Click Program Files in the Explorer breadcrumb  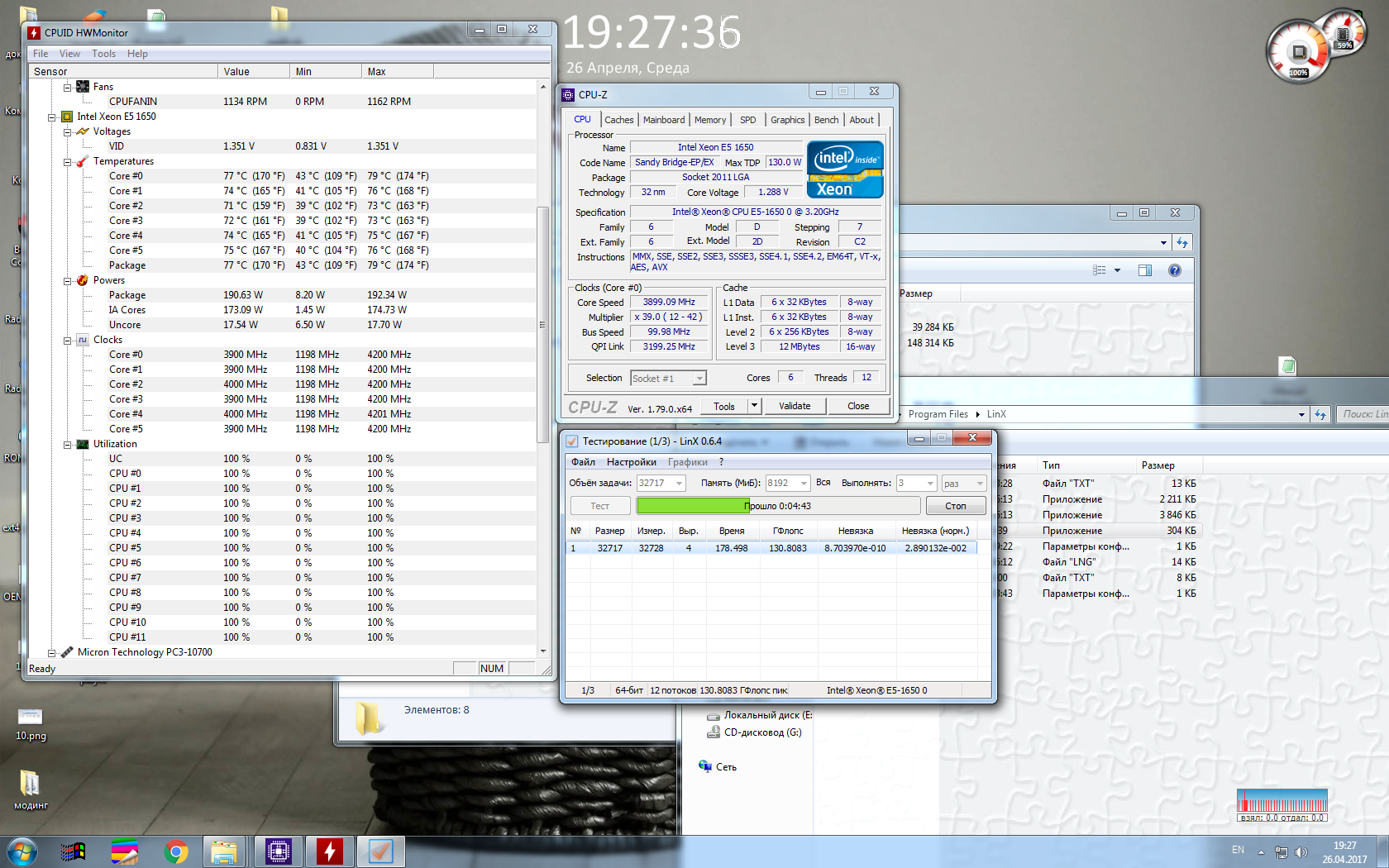[938, 414]
